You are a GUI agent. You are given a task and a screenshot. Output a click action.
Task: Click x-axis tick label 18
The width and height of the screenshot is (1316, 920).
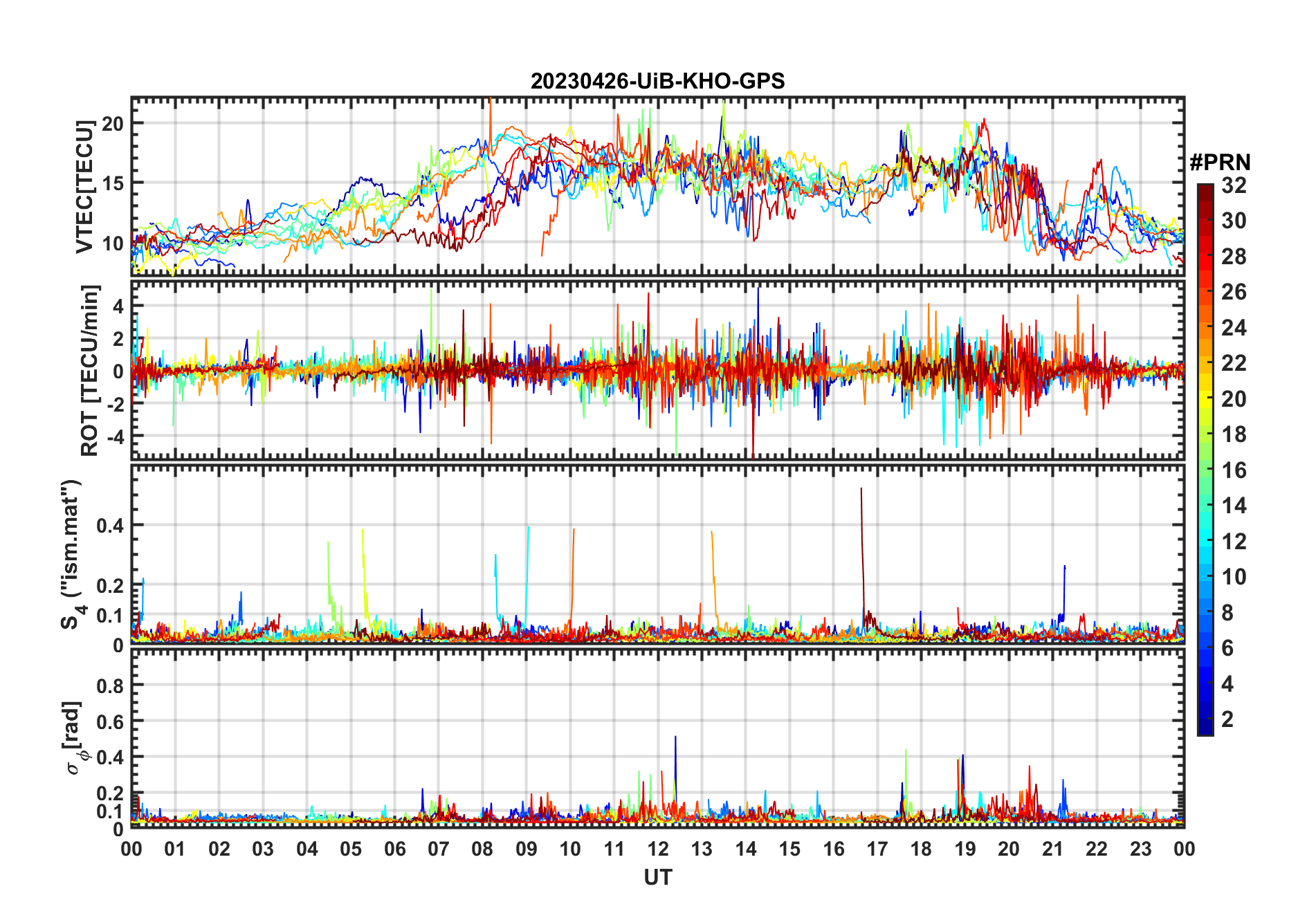tap(921, 849)
